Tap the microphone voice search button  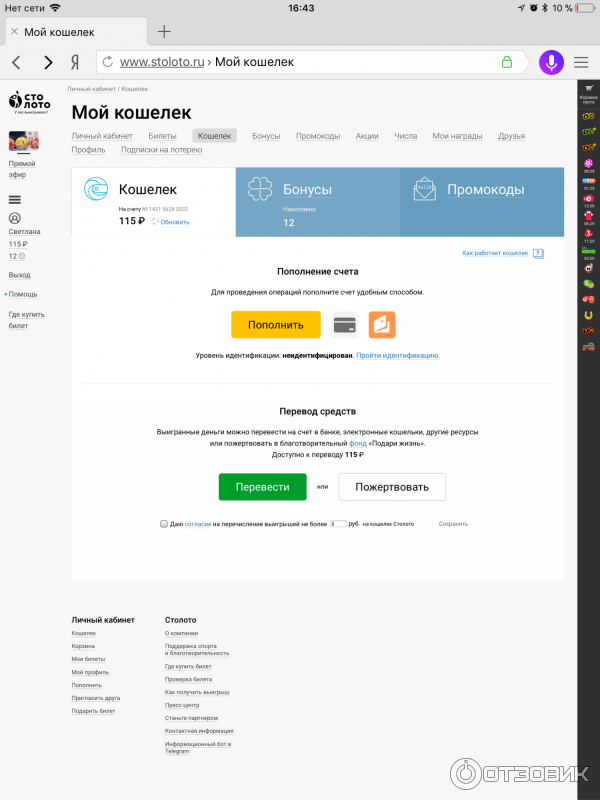pos(550,62)
